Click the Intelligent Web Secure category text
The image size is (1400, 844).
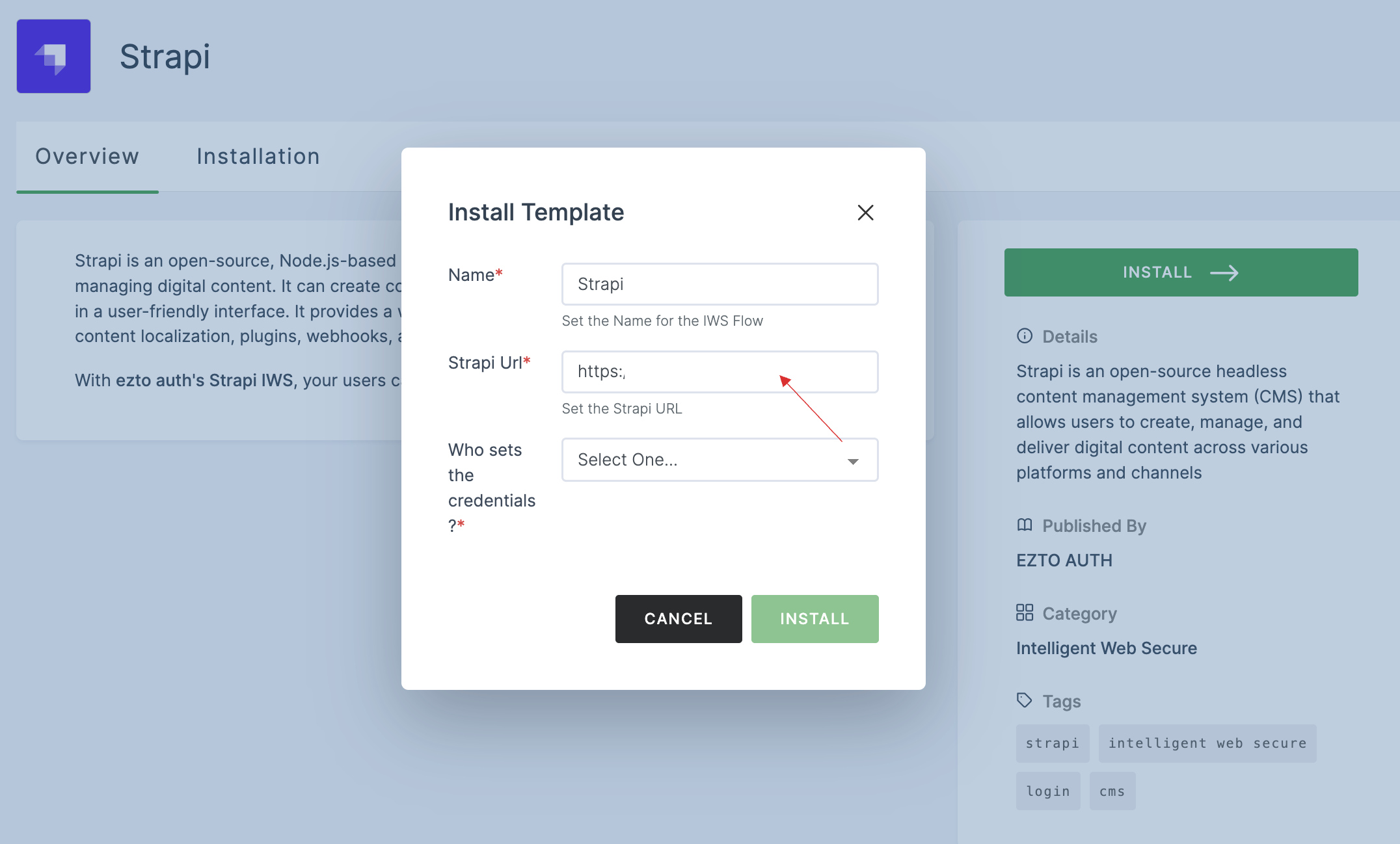[x=1107, y=648]
